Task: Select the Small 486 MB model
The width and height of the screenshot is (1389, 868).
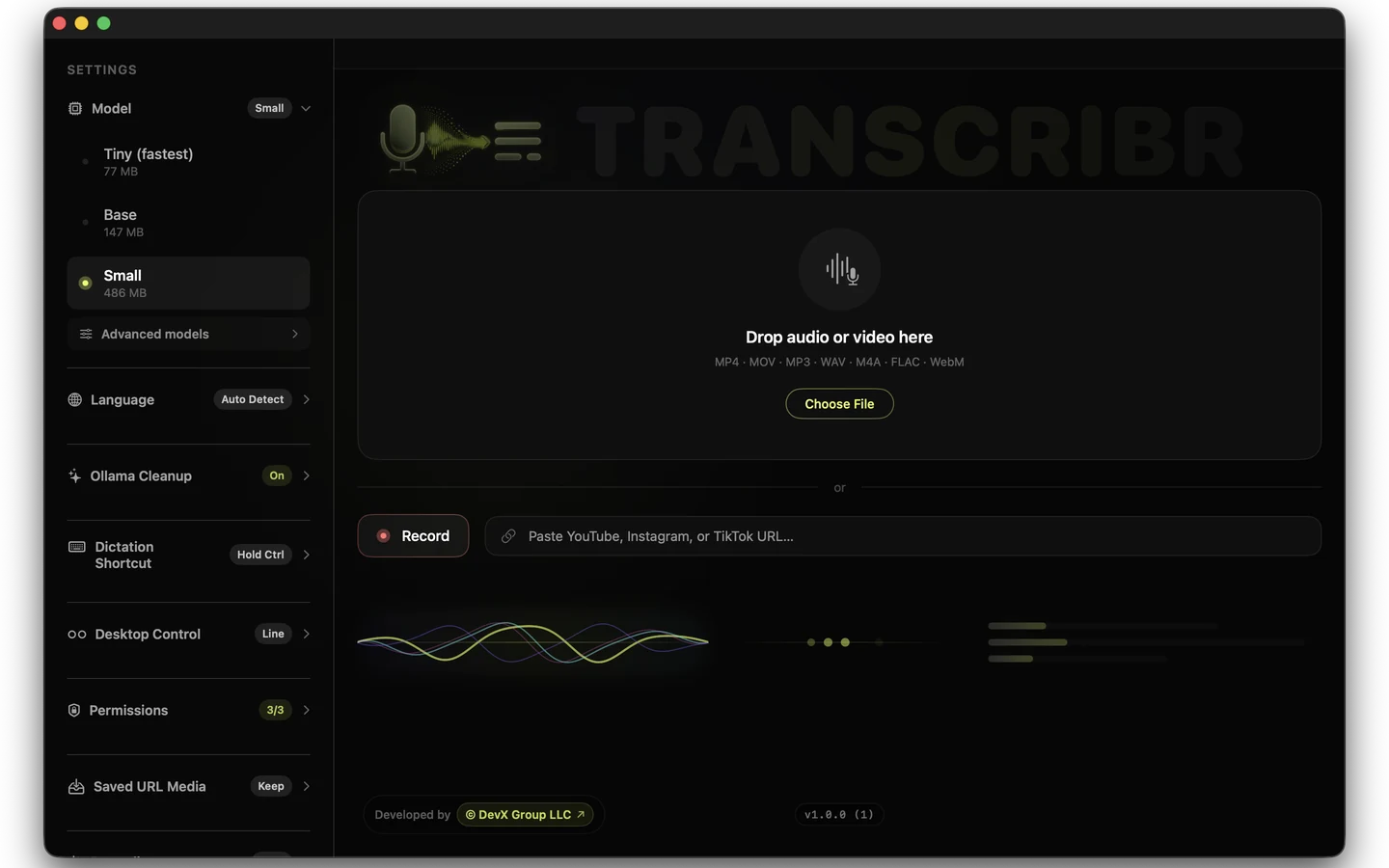Action: (x=188, y=283)
